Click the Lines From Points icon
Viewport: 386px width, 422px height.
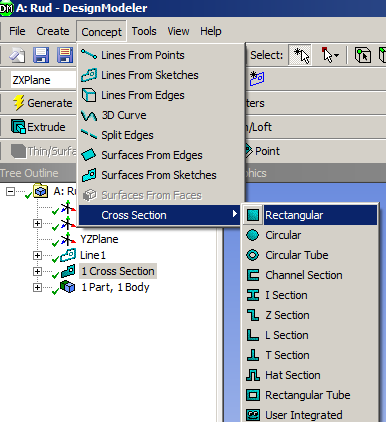(89, 55)
